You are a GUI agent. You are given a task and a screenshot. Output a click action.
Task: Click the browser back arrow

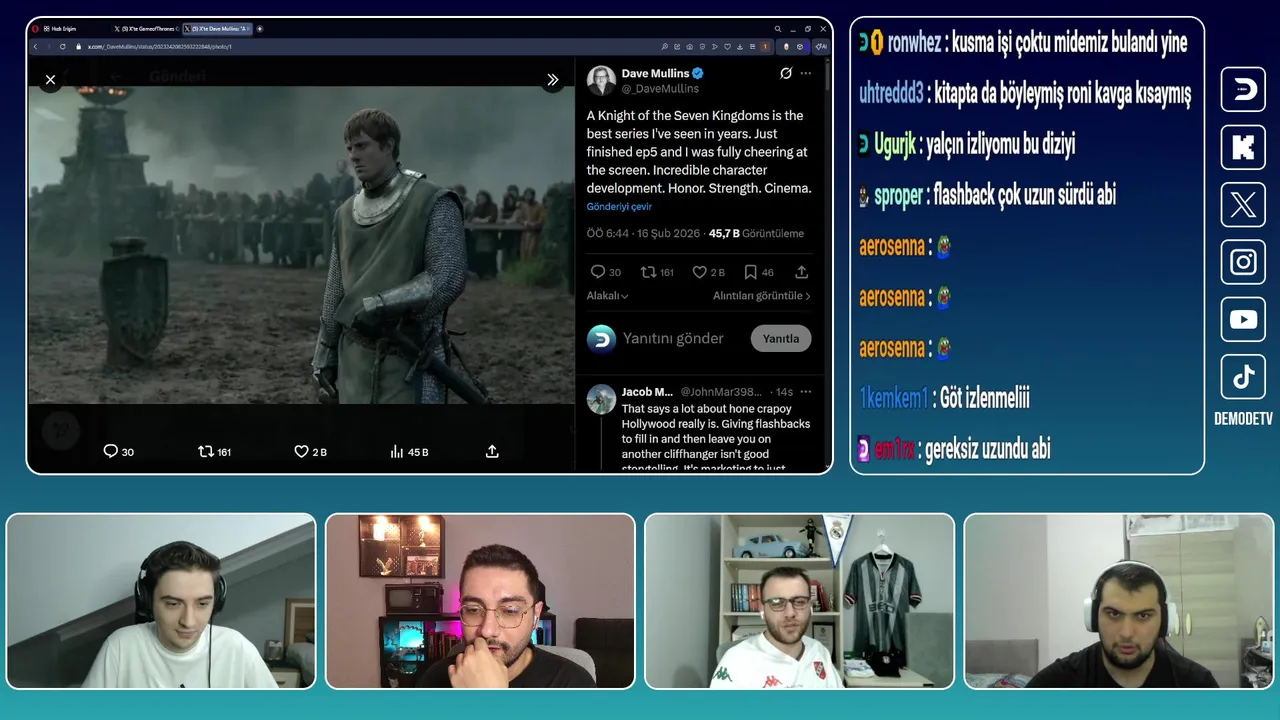click(36, 46)
